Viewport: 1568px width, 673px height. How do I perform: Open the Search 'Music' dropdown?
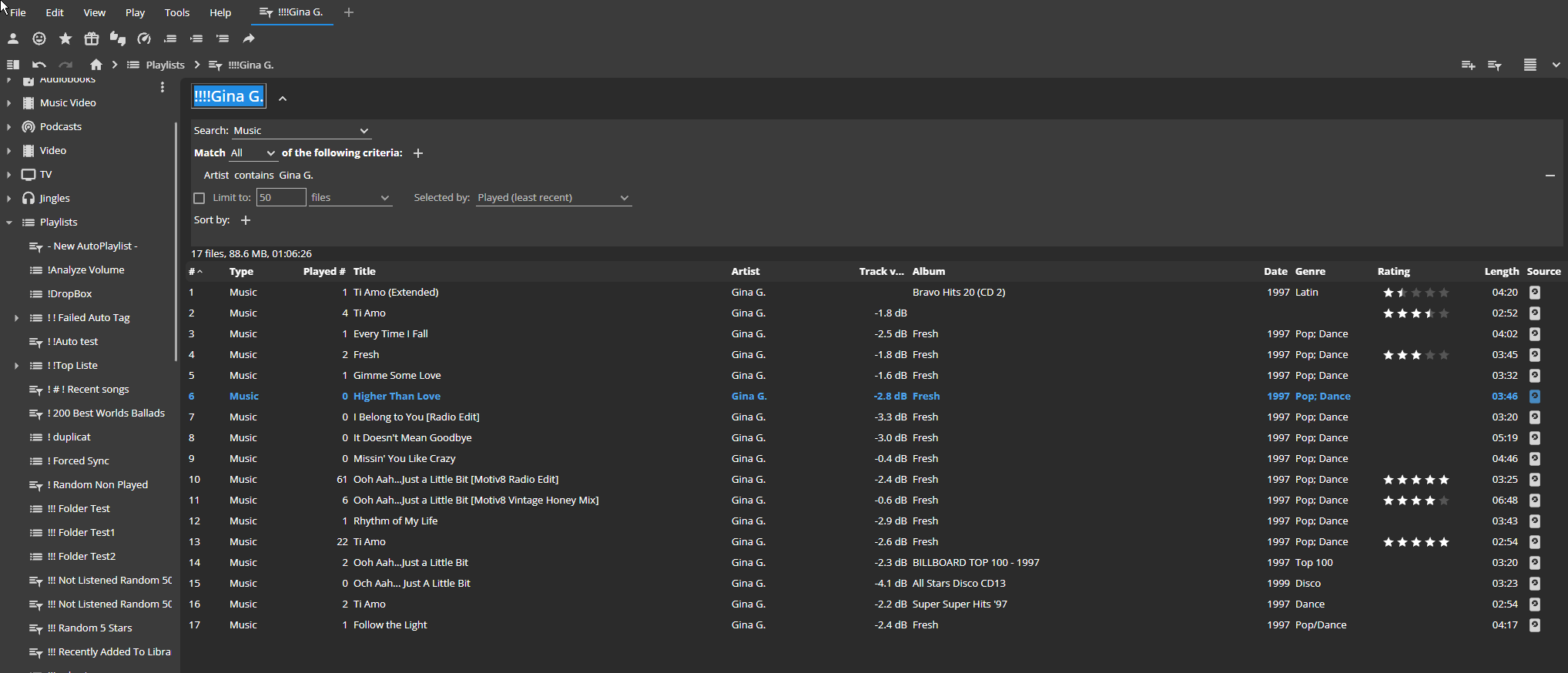pyautogui.click(x=300, y=131)
